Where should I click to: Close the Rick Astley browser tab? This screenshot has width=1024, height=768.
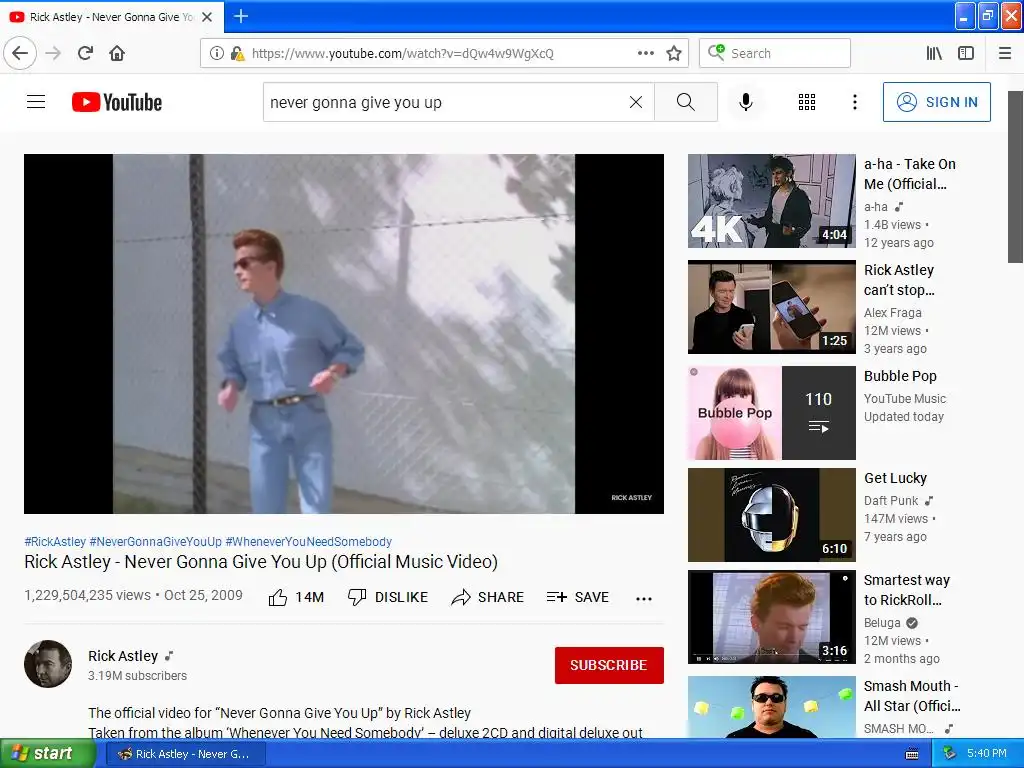tap(207, 17)
